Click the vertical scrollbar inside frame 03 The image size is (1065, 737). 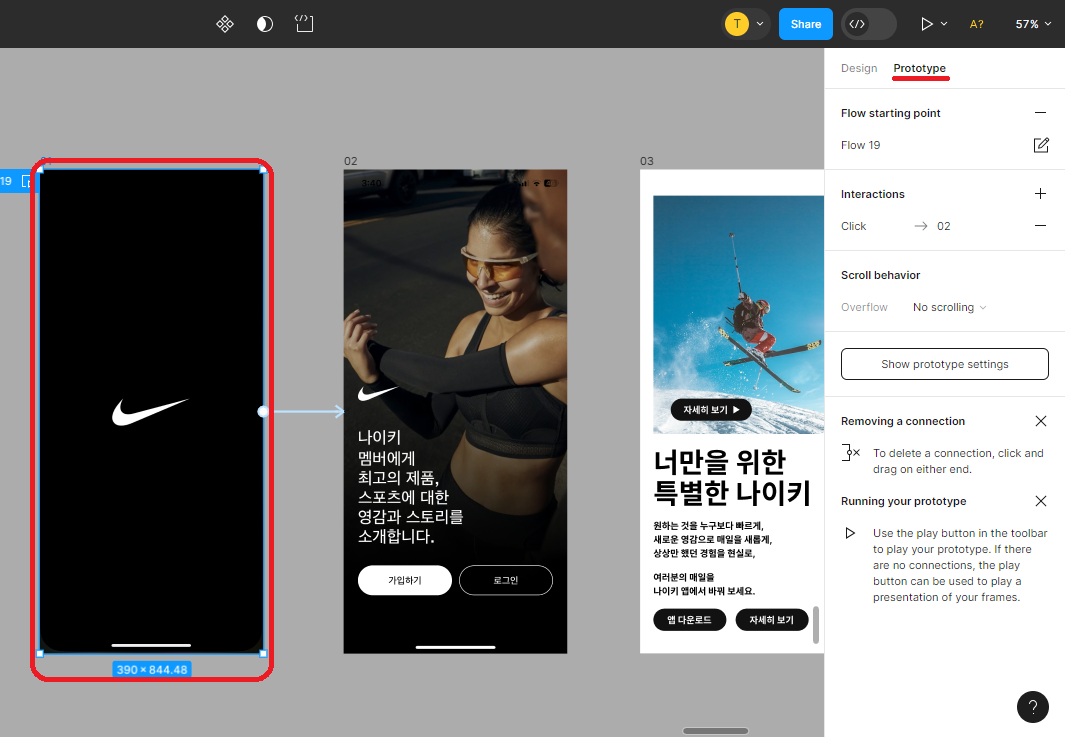(x=816, y=624)
